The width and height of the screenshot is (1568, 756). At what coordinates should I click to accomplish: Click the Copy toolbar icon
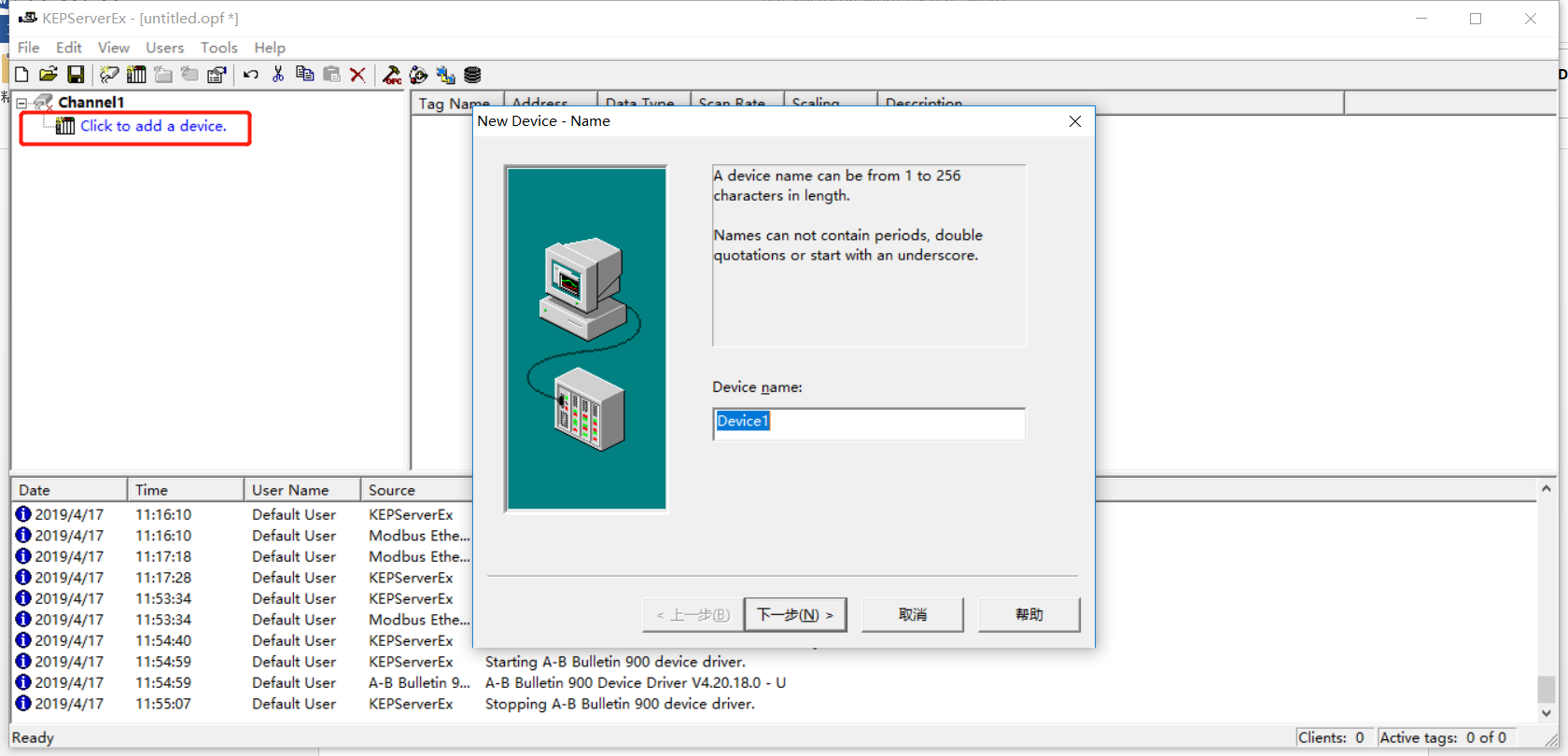pos(304,75)
